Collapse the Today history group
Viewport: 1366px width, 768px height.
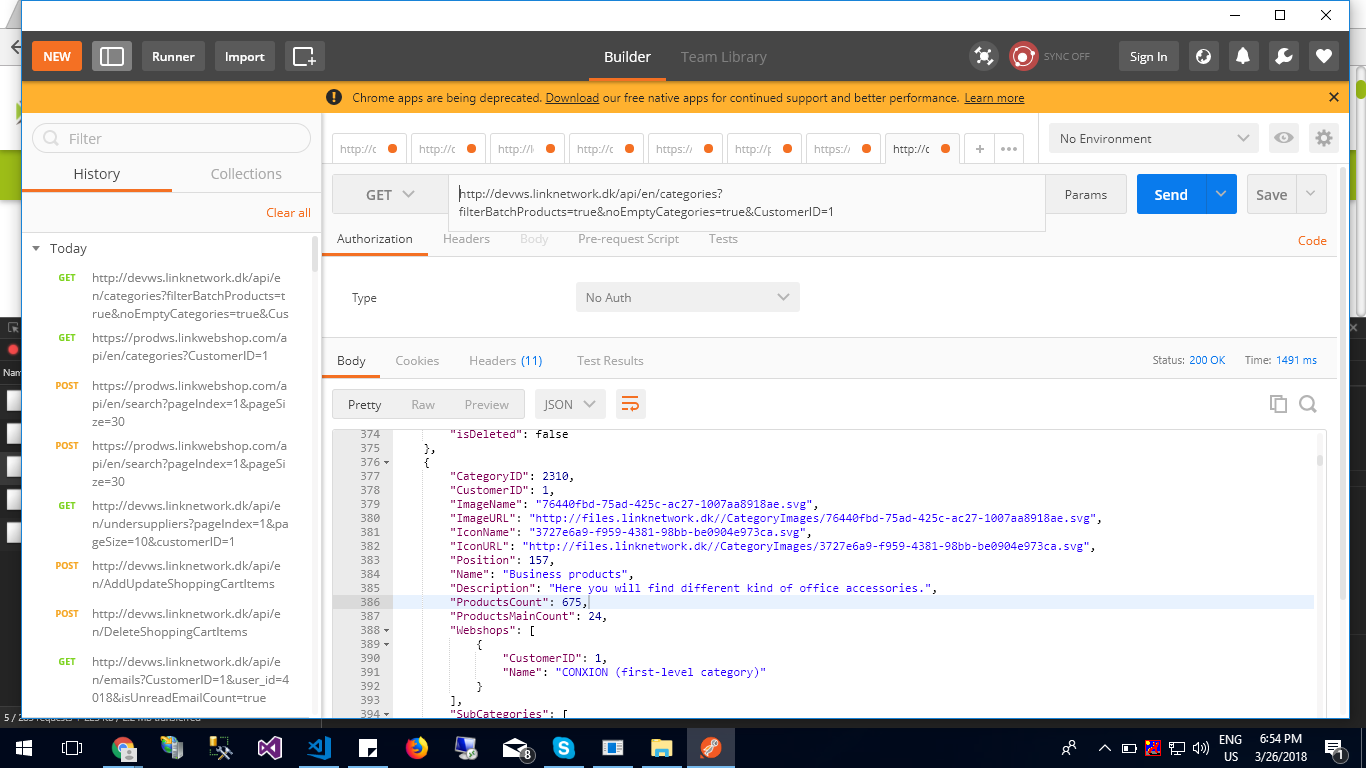click(x=36, y=248)
